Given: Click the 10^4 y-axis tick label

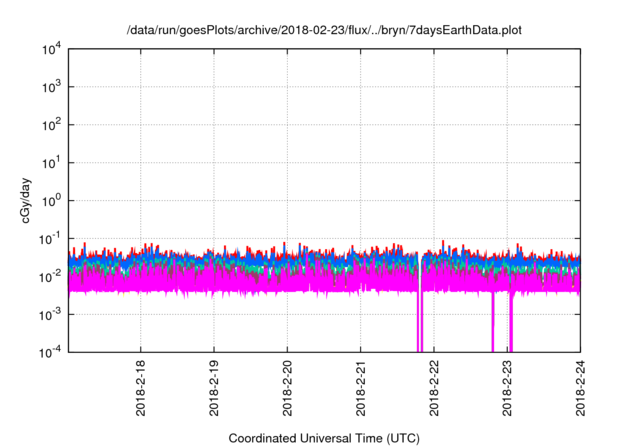Looking at the screenshot, I should [x=51, y=49].
